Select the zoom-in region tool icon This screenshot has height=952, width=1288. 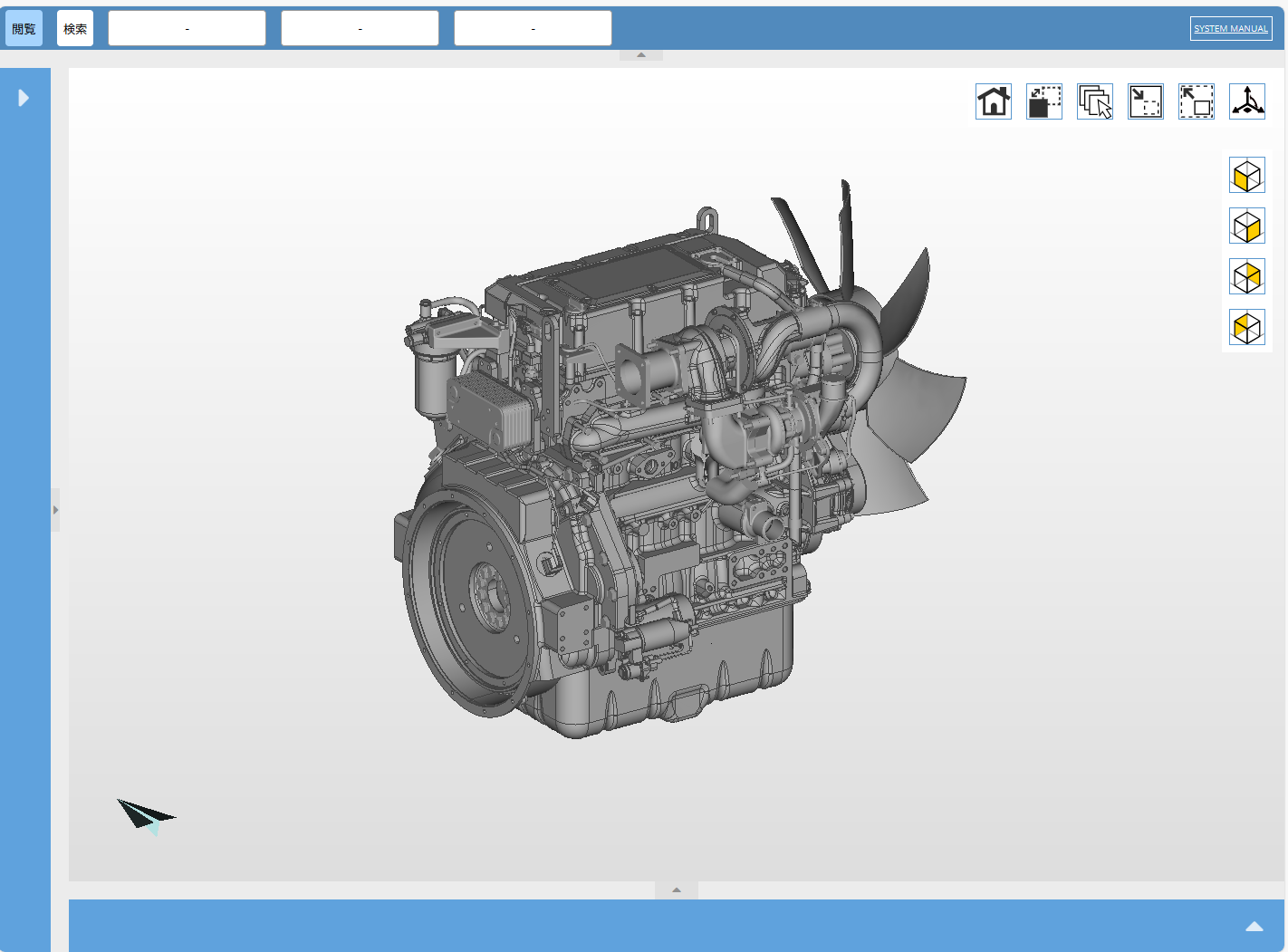[x=1145, y=101]
